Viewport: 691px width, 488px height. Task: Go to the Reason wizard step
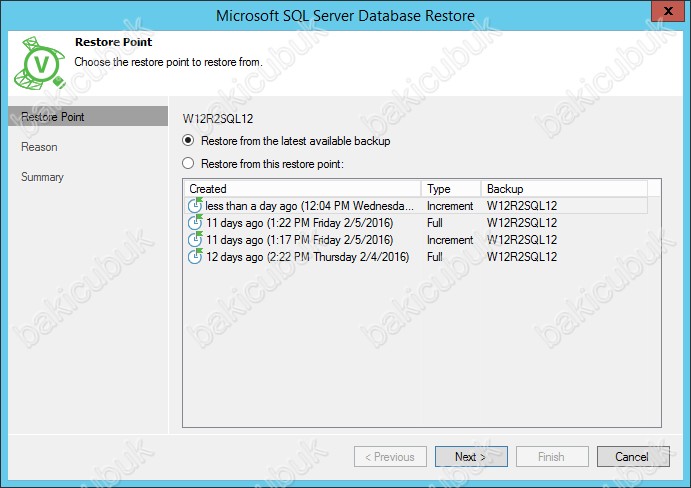39,147
